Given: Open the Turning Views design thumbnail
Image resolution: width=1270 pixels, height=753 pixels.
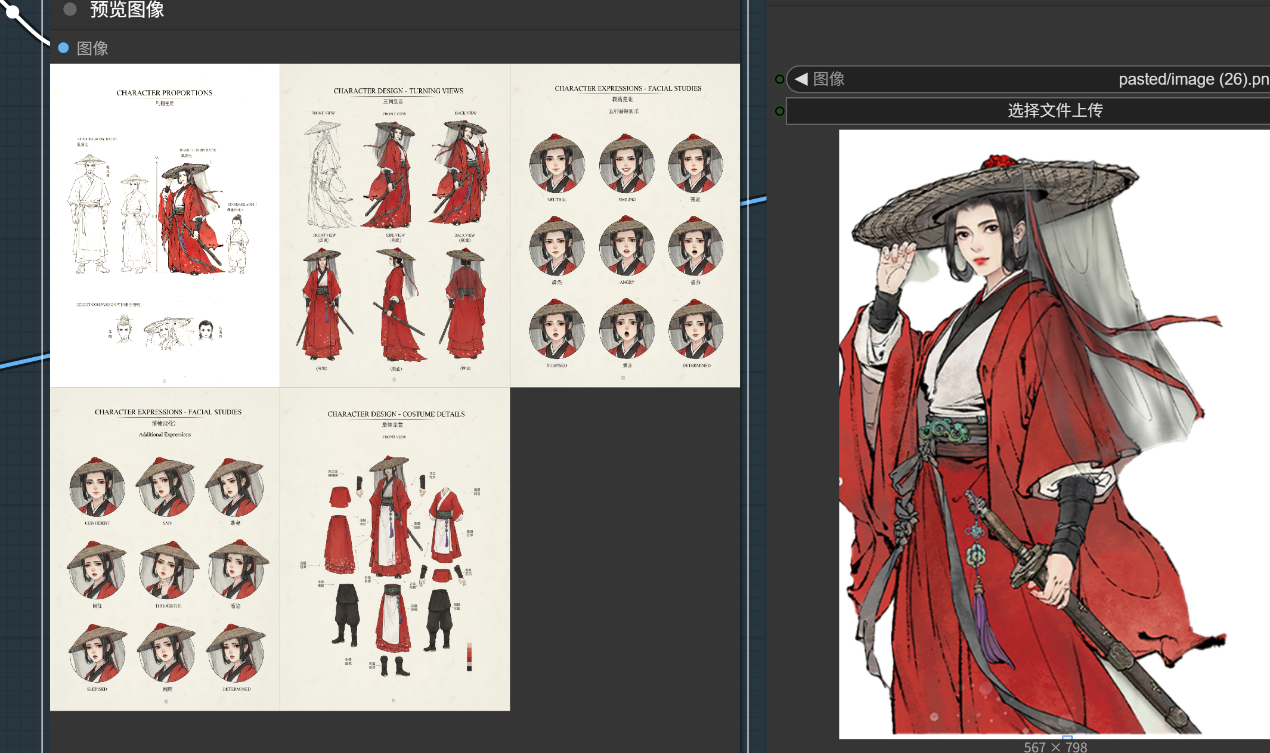Looking at the screenshot, I should pos(394,225).
